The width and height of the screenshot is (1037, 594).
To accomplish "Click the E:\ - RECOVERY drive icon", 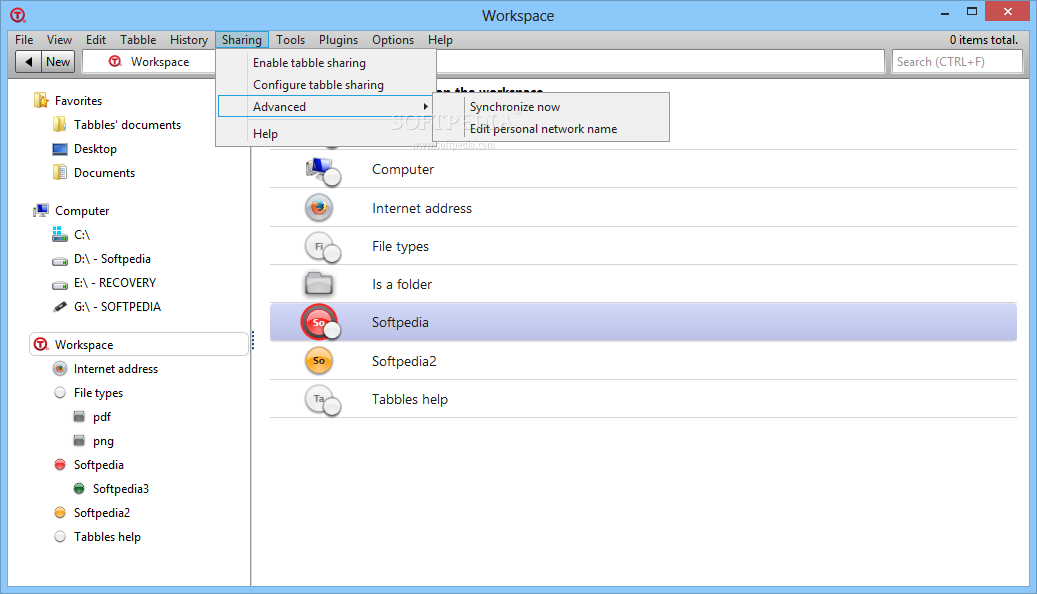I will coord(60,284).
